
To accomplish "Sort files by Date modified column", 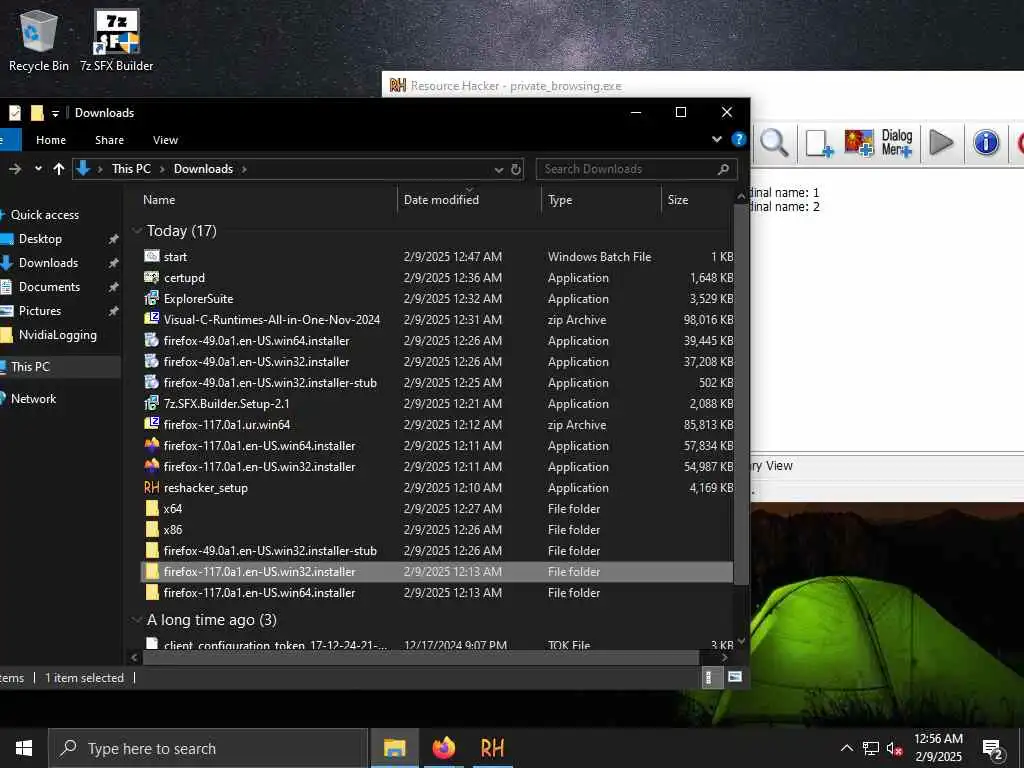I will [469, 200].
